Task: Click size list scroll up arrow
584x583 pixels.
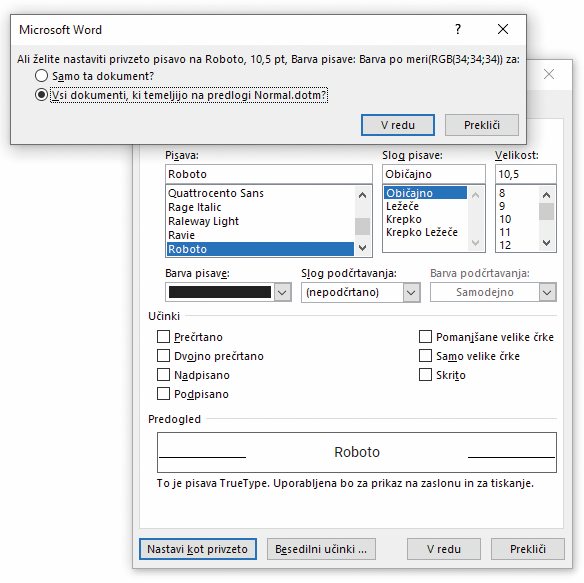Action: coord(546,195)
